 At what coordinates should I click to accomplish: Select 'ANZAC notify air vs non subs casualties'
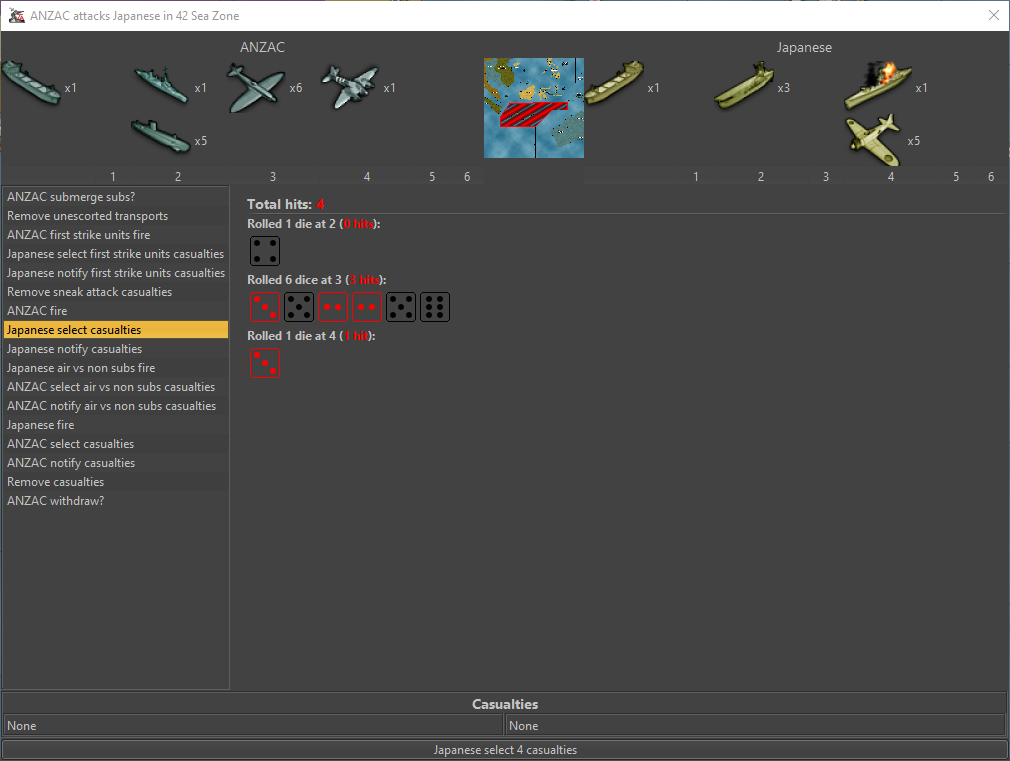pos(116,406)
